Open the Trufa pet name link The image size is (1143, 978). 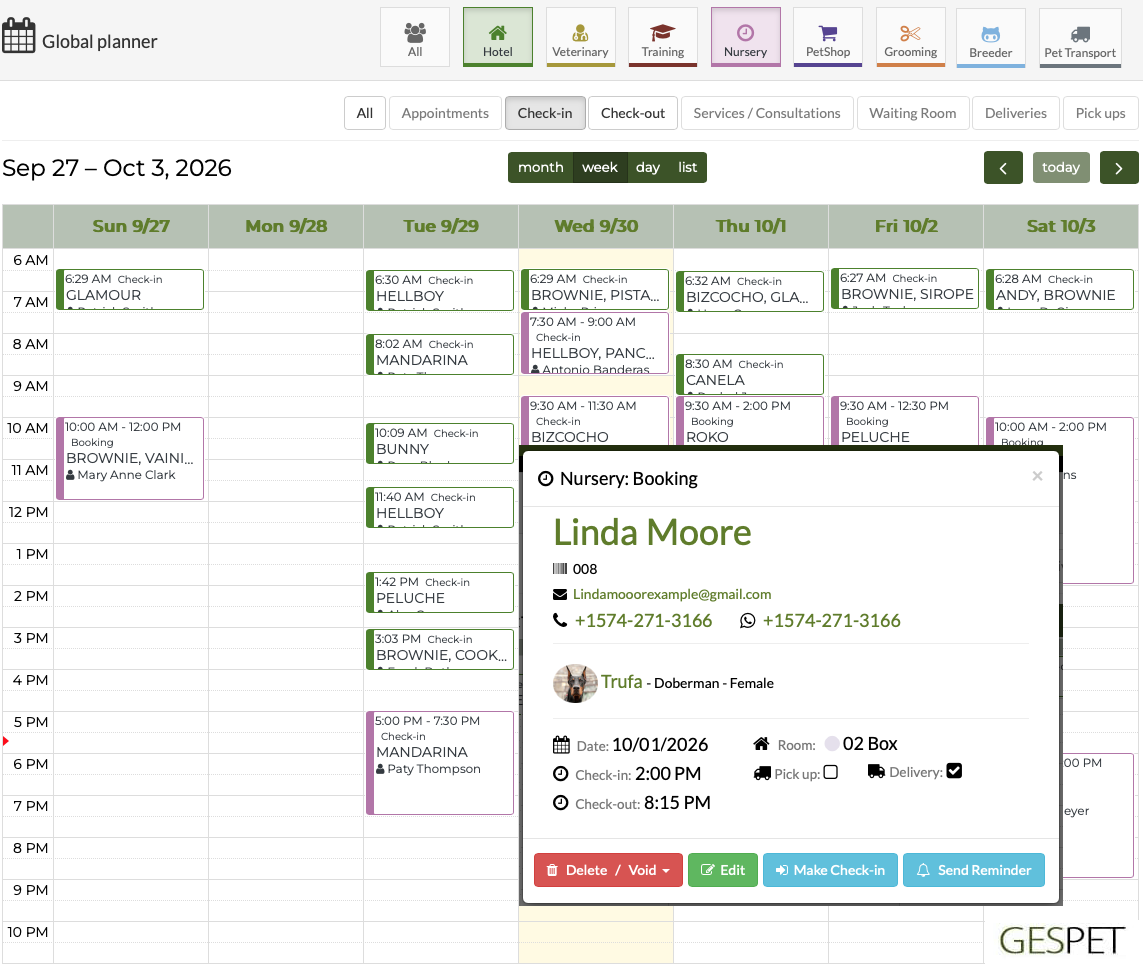(622, 681)
